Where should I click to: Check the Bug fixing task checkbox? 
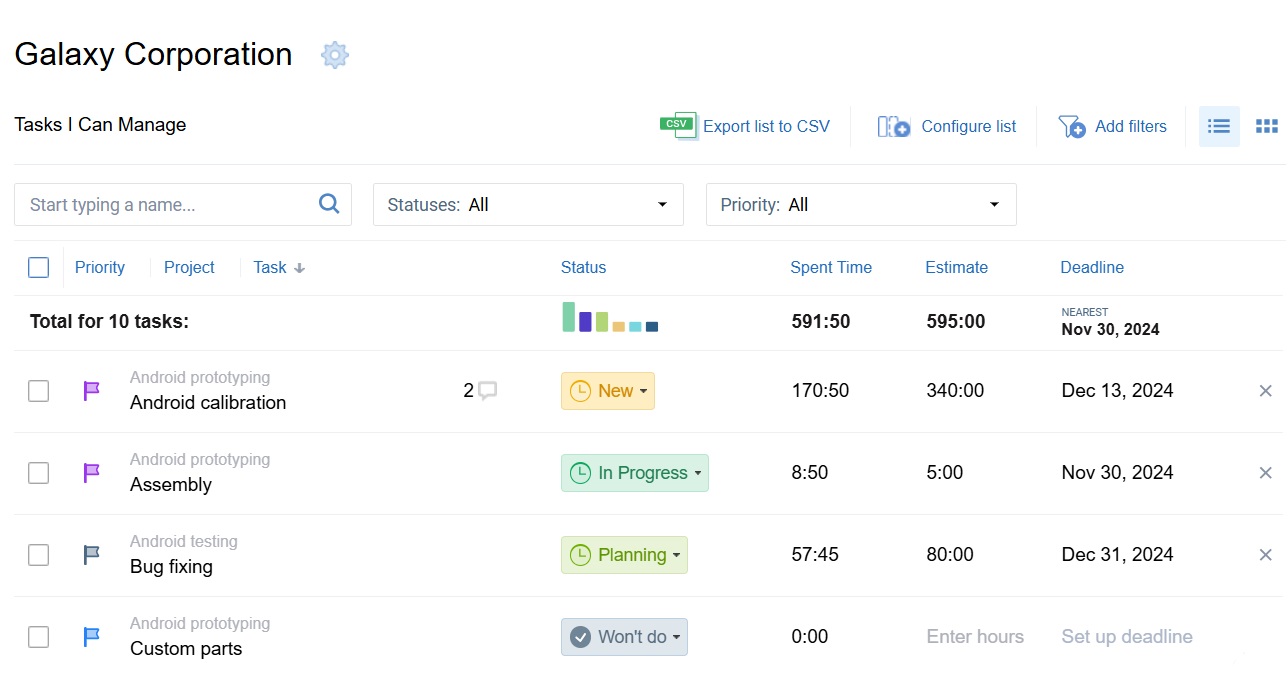pyautogui.click(x=38, y=555)
